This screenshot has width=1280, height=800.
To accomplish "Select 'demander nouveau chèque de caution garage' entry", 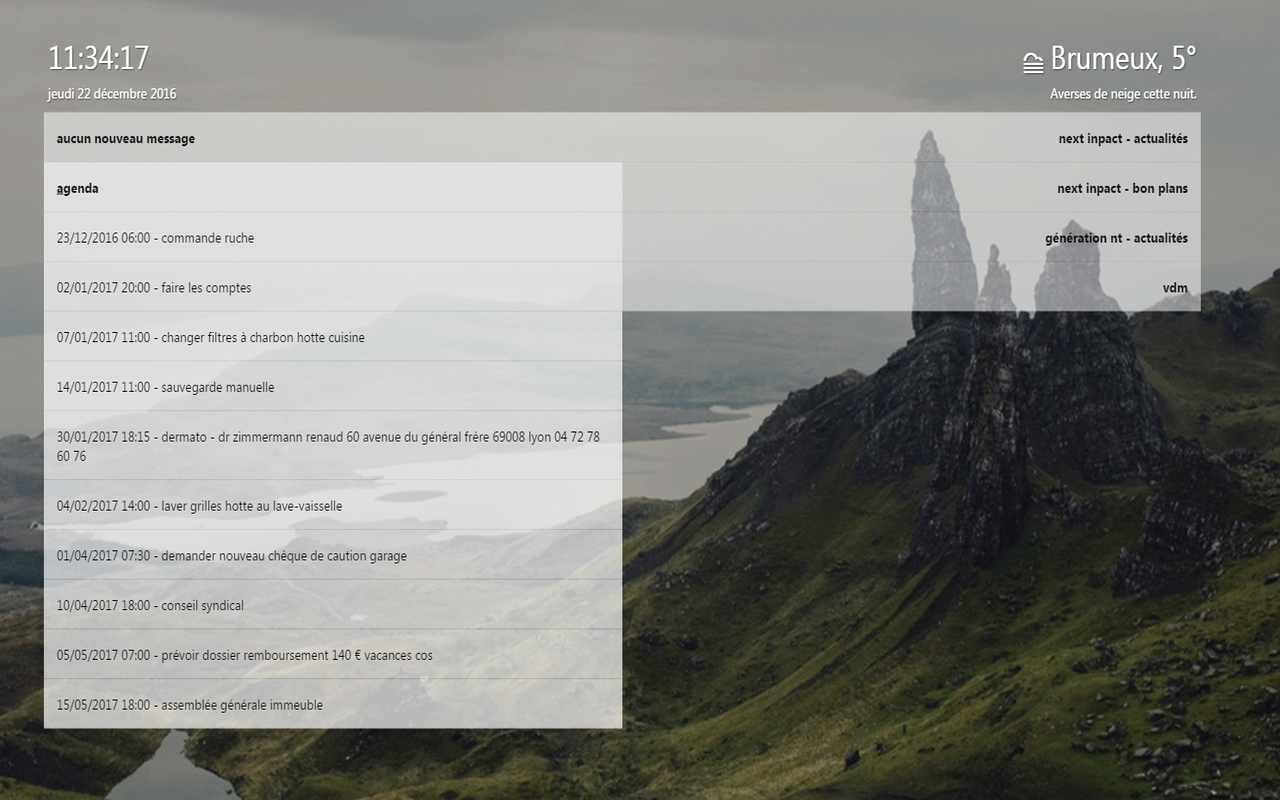I will point(333,555).
